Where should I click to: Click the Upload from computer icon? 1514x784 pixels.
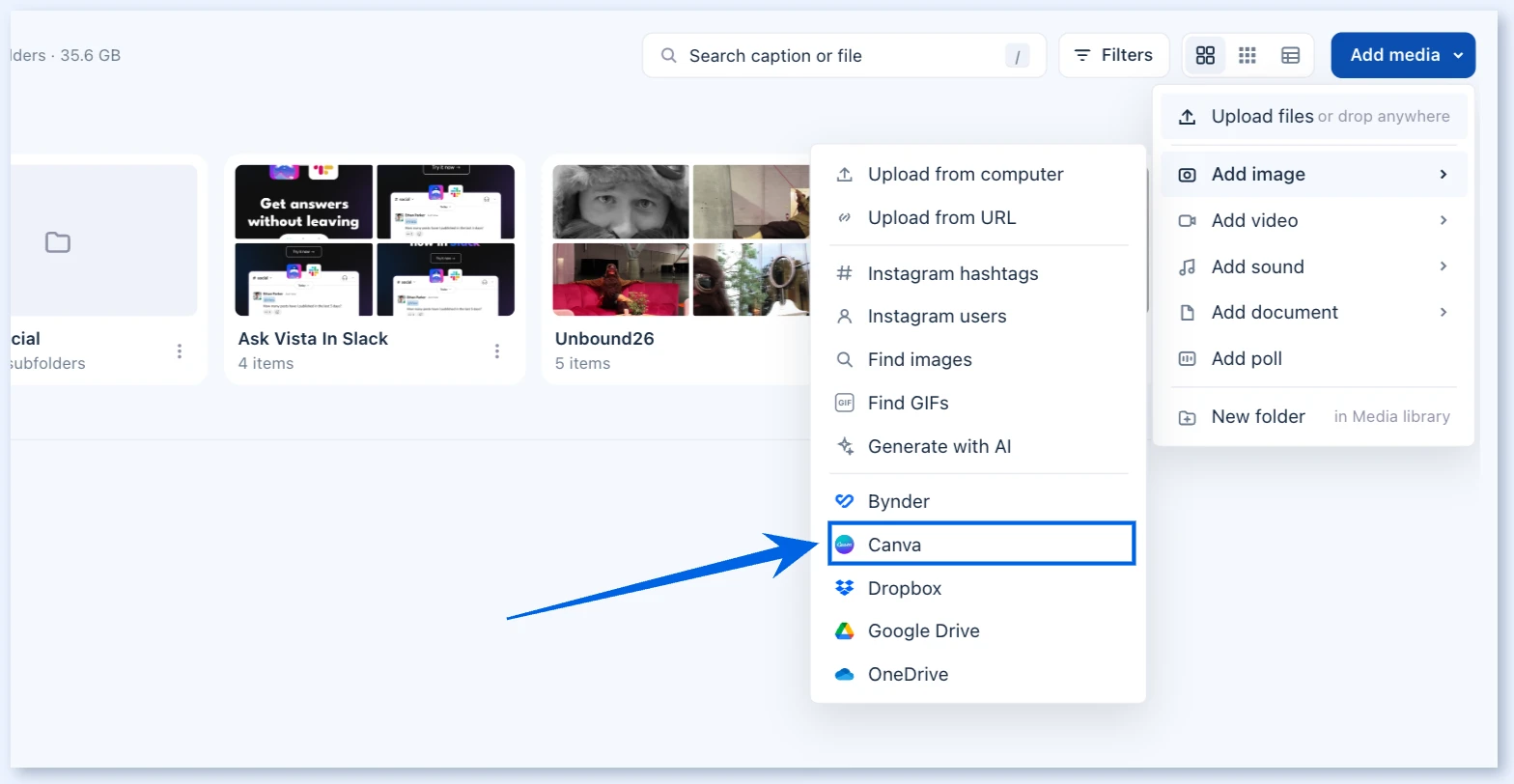coord(845,175)
